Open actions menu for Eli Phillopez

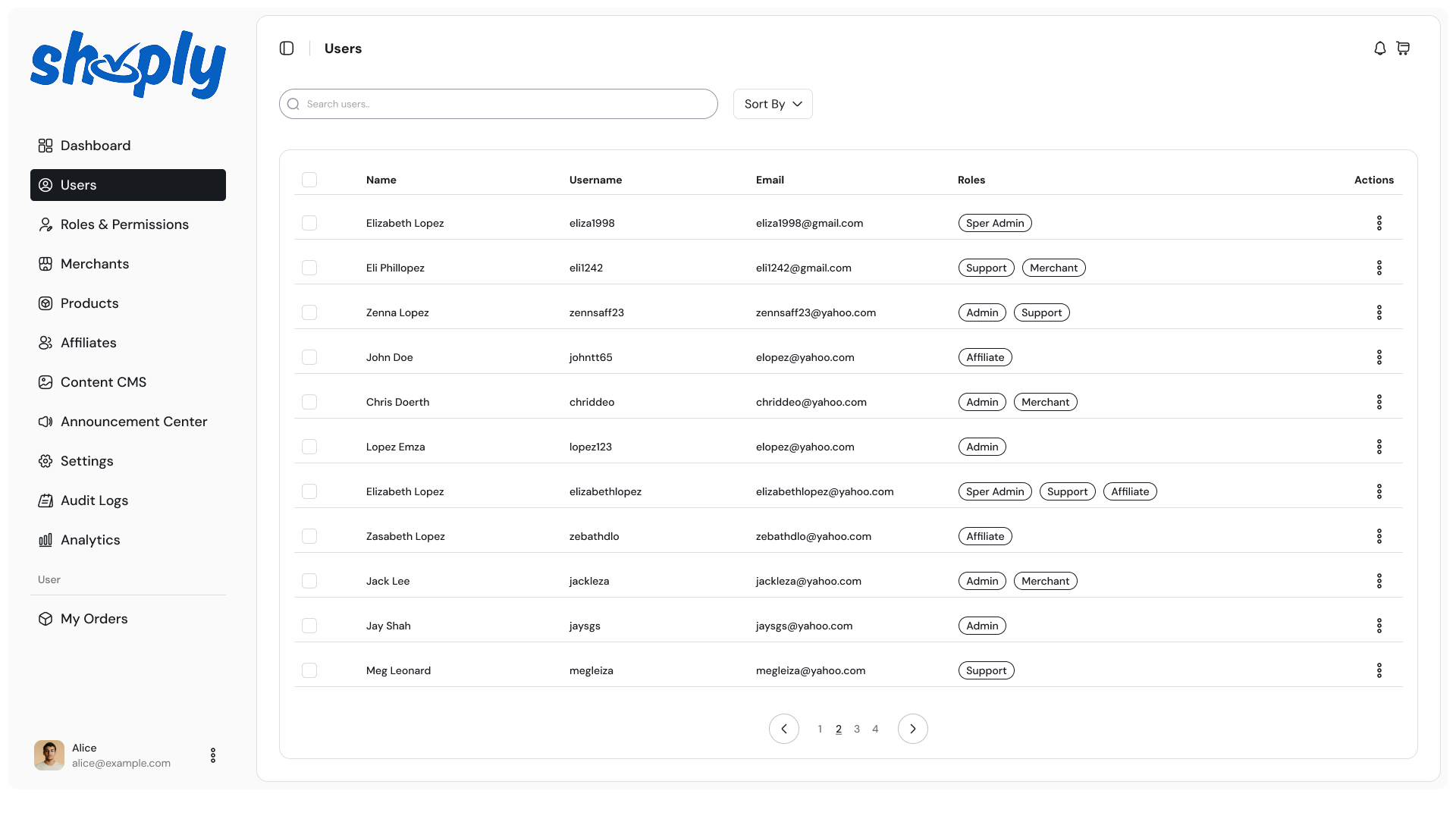coord(1379,268)
